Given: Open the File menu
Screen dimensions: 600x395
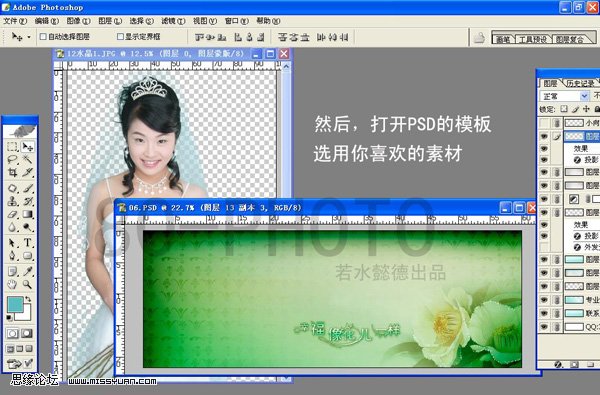Looking at the screenshot, I should 15,21.
